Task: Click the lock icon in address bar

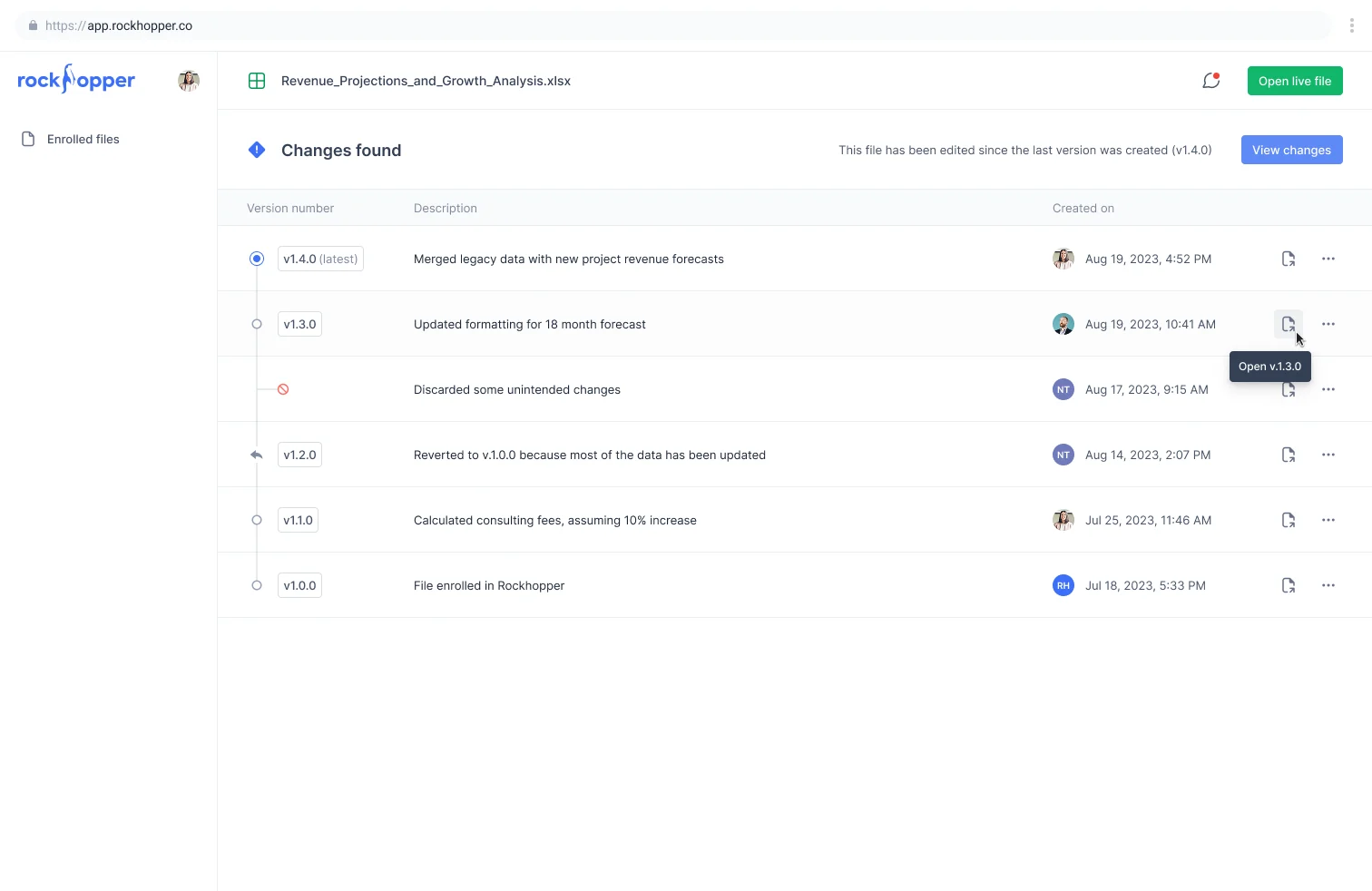Action: pyautogui.click(x=34, y=25)
